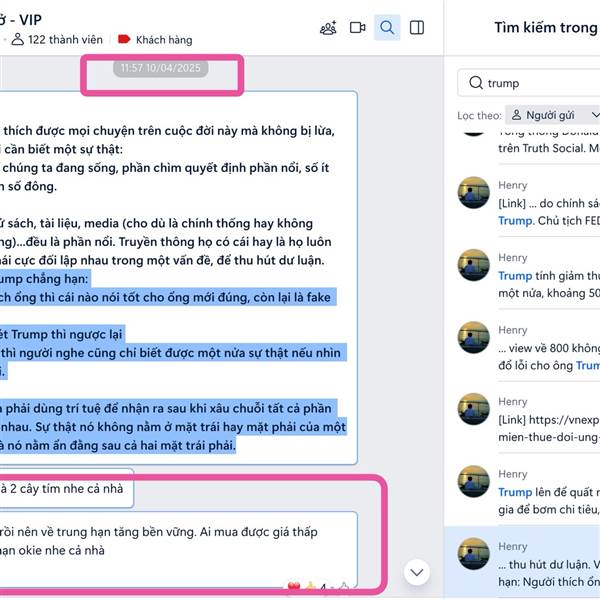Click the red Khách hàng tag label
600x600 pixels.
pos(155,39)
